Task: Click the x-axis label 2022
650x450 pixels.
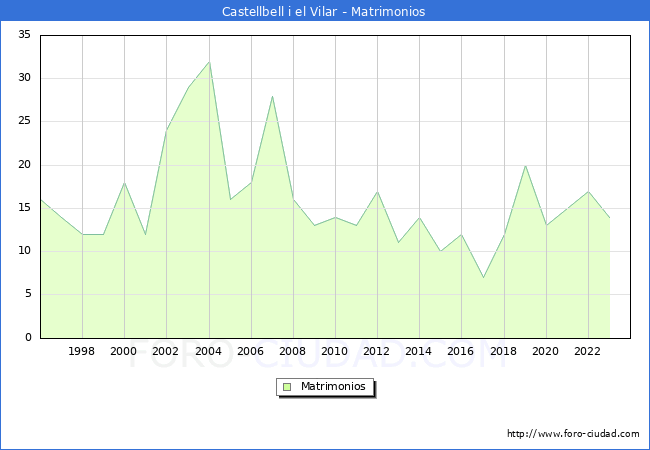Action: [x=587, y=351]
